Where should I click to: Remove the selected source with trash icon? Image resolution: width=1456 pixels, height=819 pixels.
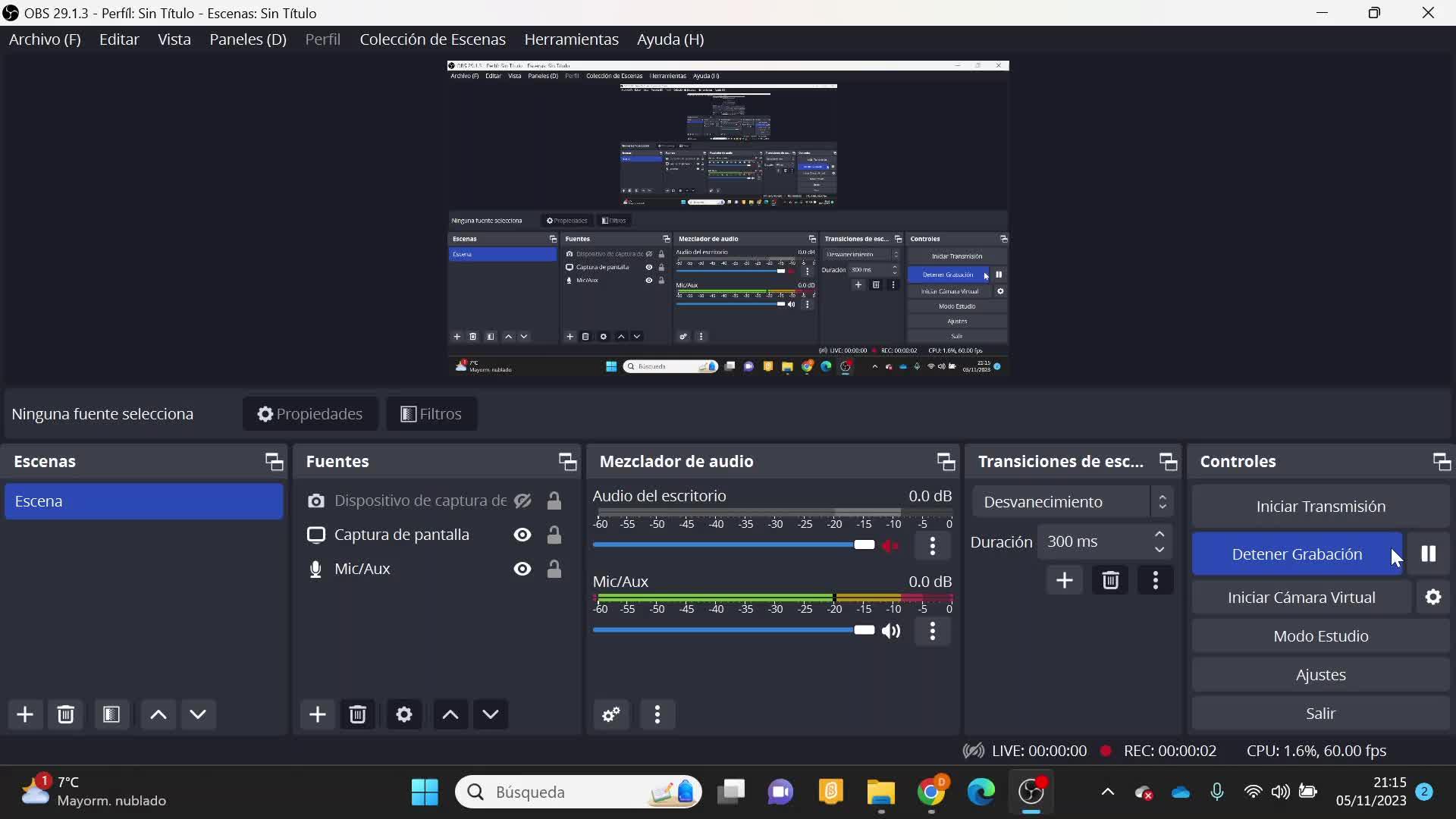click(x=358, y=714)
